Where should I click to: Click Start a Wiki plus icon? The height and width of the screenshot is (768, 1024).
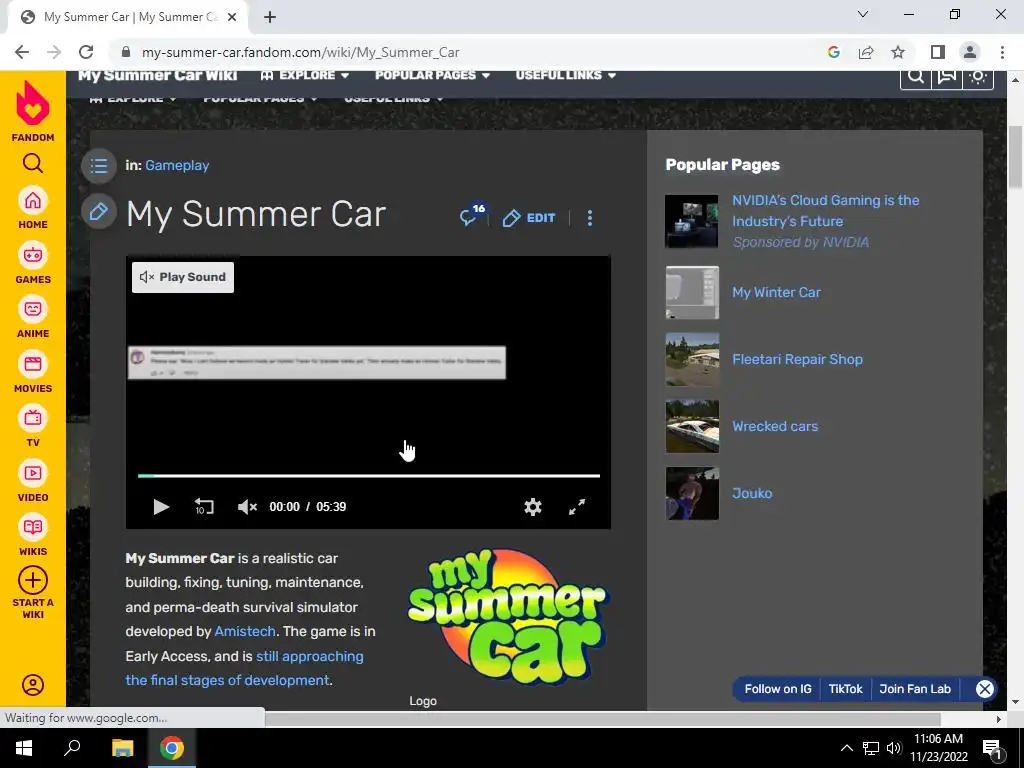[33, 580]
